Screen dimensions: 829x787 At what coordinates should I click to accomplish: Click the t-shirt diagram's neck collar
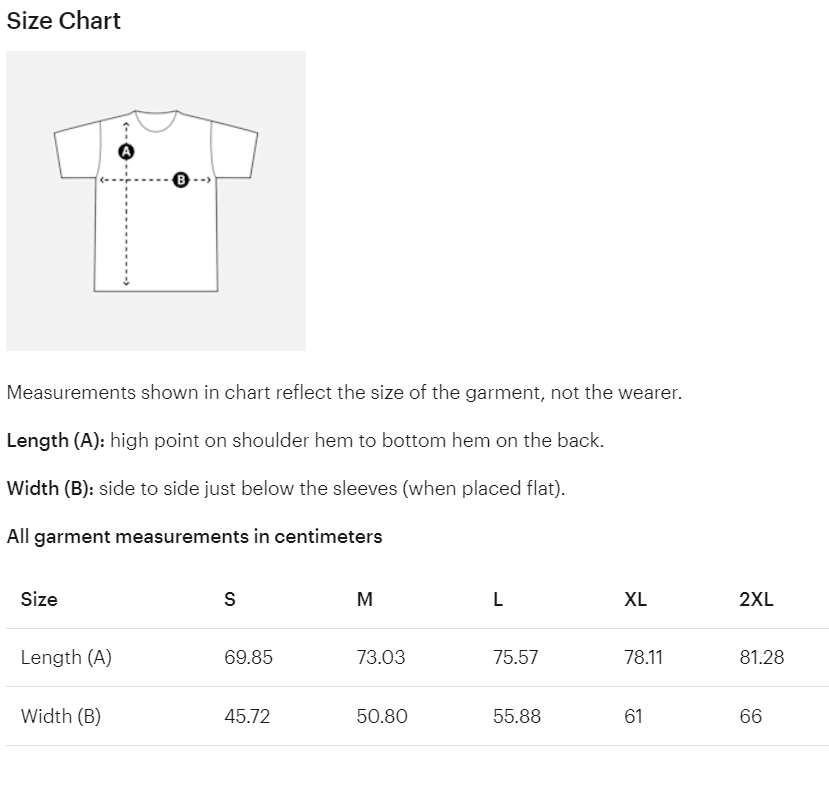click(156, 120)
